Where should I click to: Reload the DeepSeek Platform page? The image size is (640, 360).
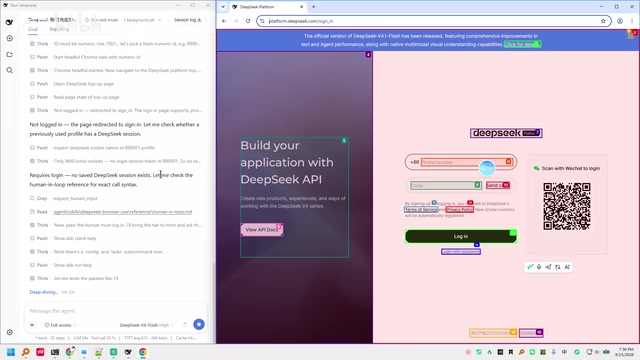click(x=248, y=21)
